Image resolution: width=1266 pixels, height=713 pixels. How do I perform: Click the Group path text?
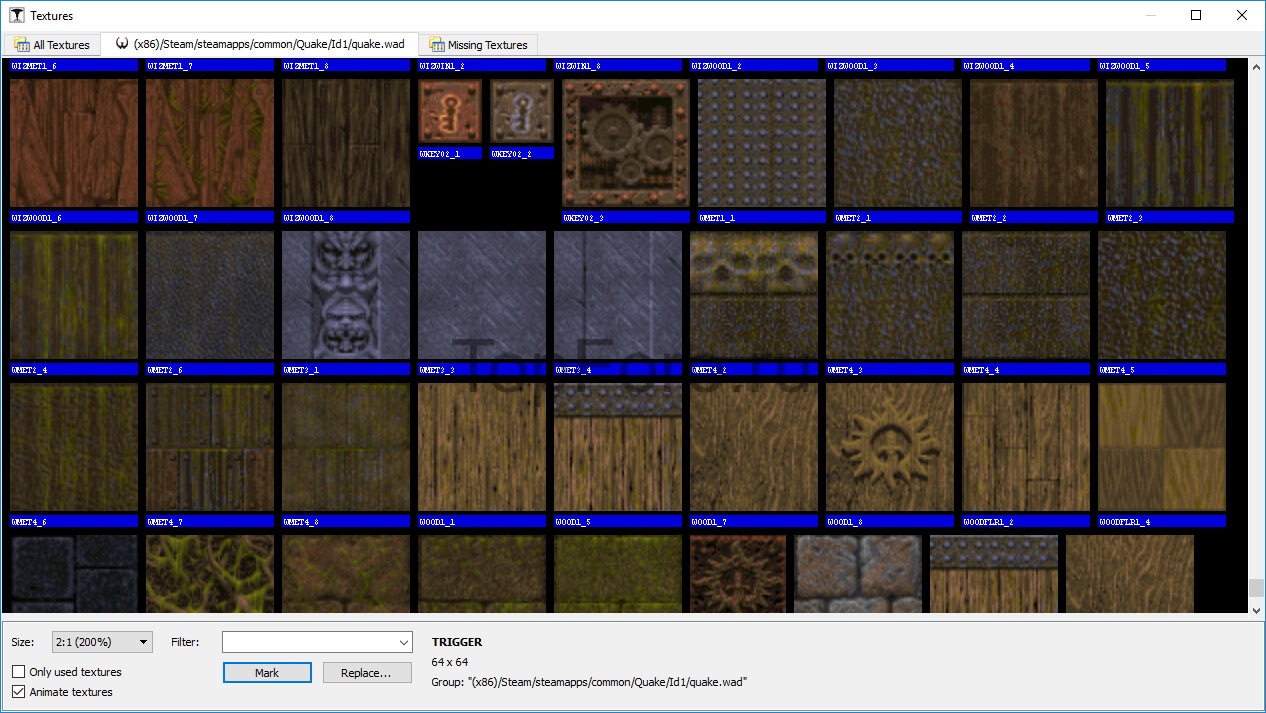pyautogui.click(x=590, y=682)
